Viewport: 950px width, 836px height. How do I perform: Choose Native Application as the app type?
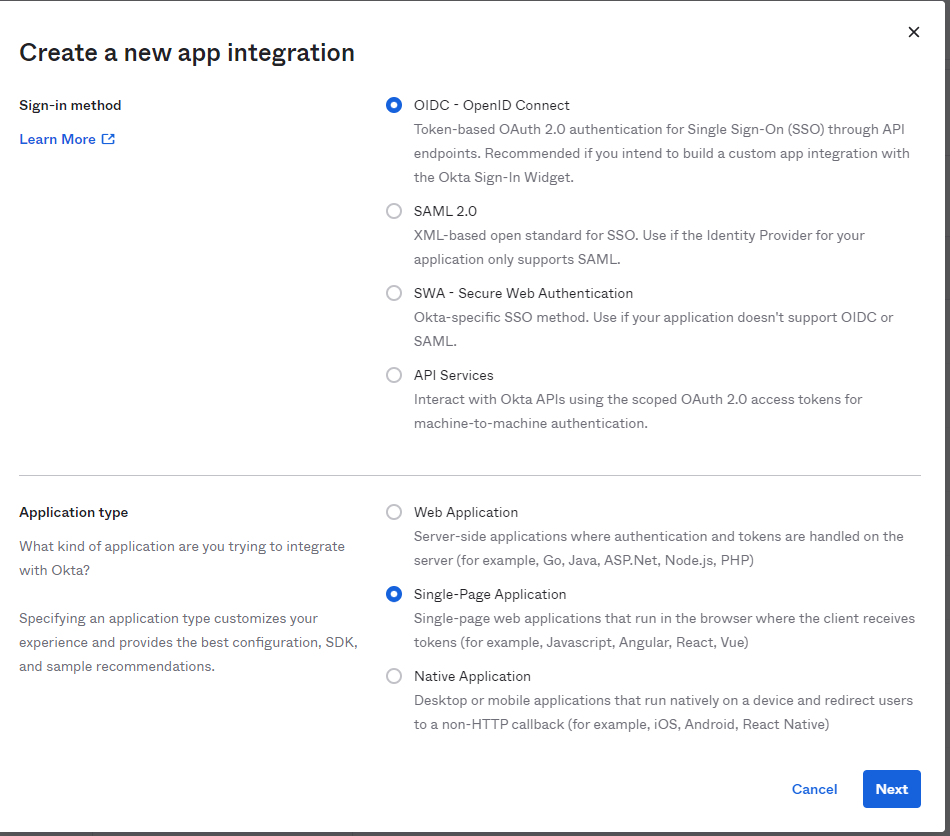pos(394,675)
